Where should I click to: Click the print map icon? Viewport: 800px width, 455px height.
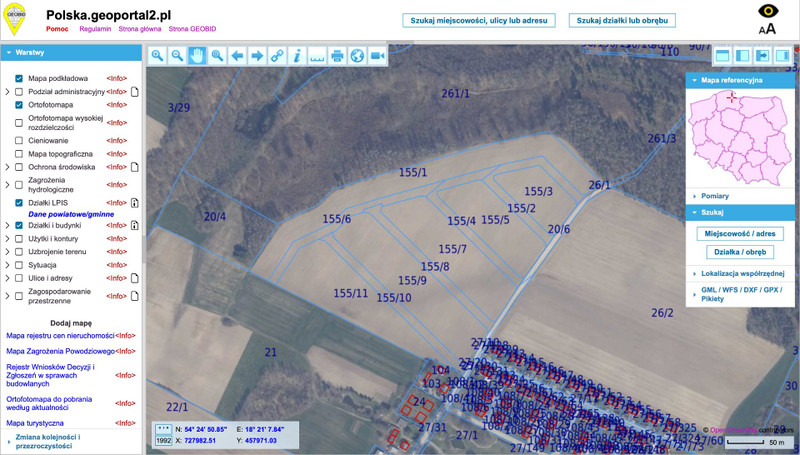(337, 56)
